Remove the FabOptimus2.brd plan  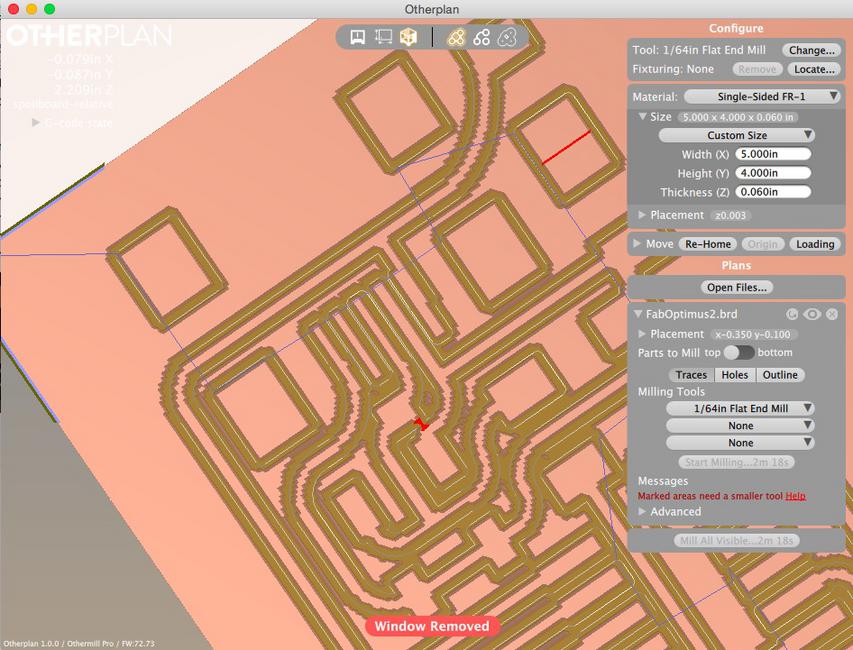tap(832, 314)
